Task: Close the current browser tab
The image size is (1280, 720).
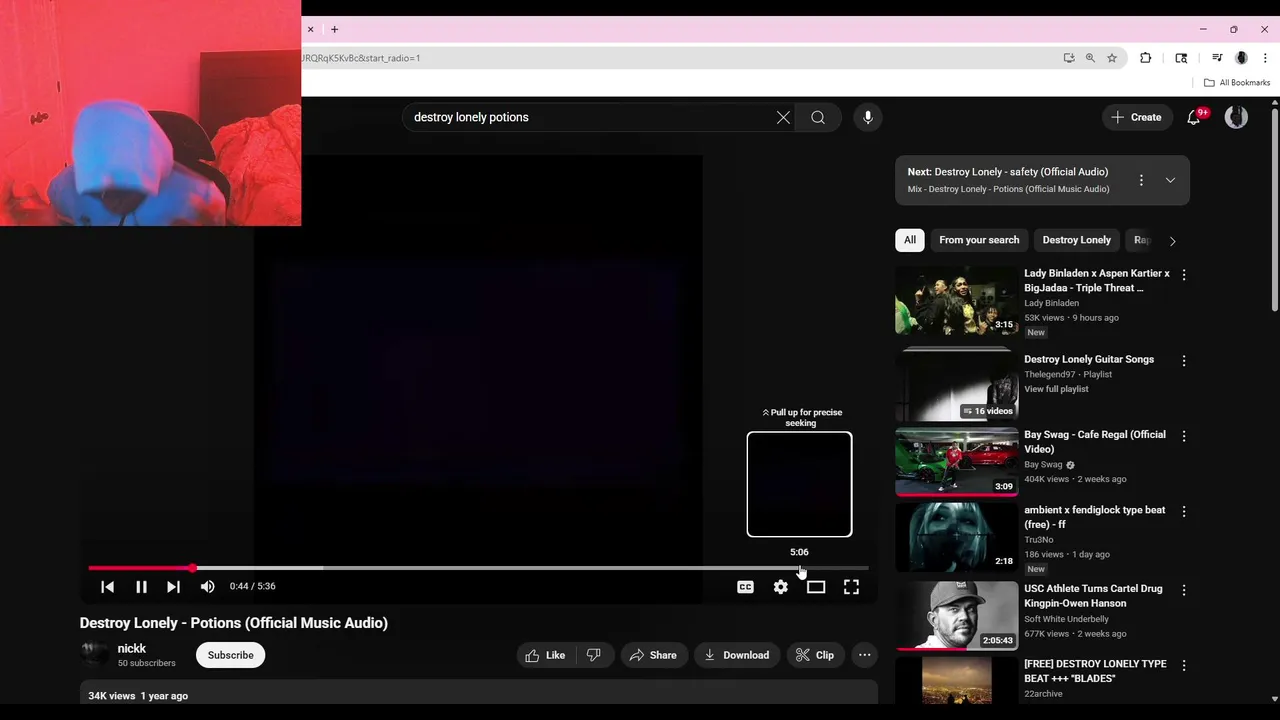Action: point(310,30)
